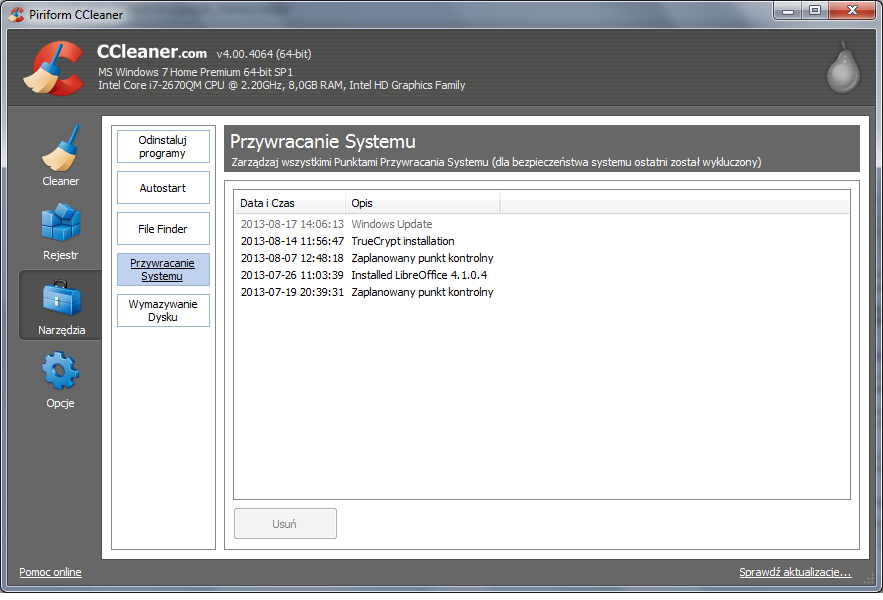Viewport: 883px width, 600px height.
Task: Switch to the Autostart tab
Action: click(x=163, y=188)
